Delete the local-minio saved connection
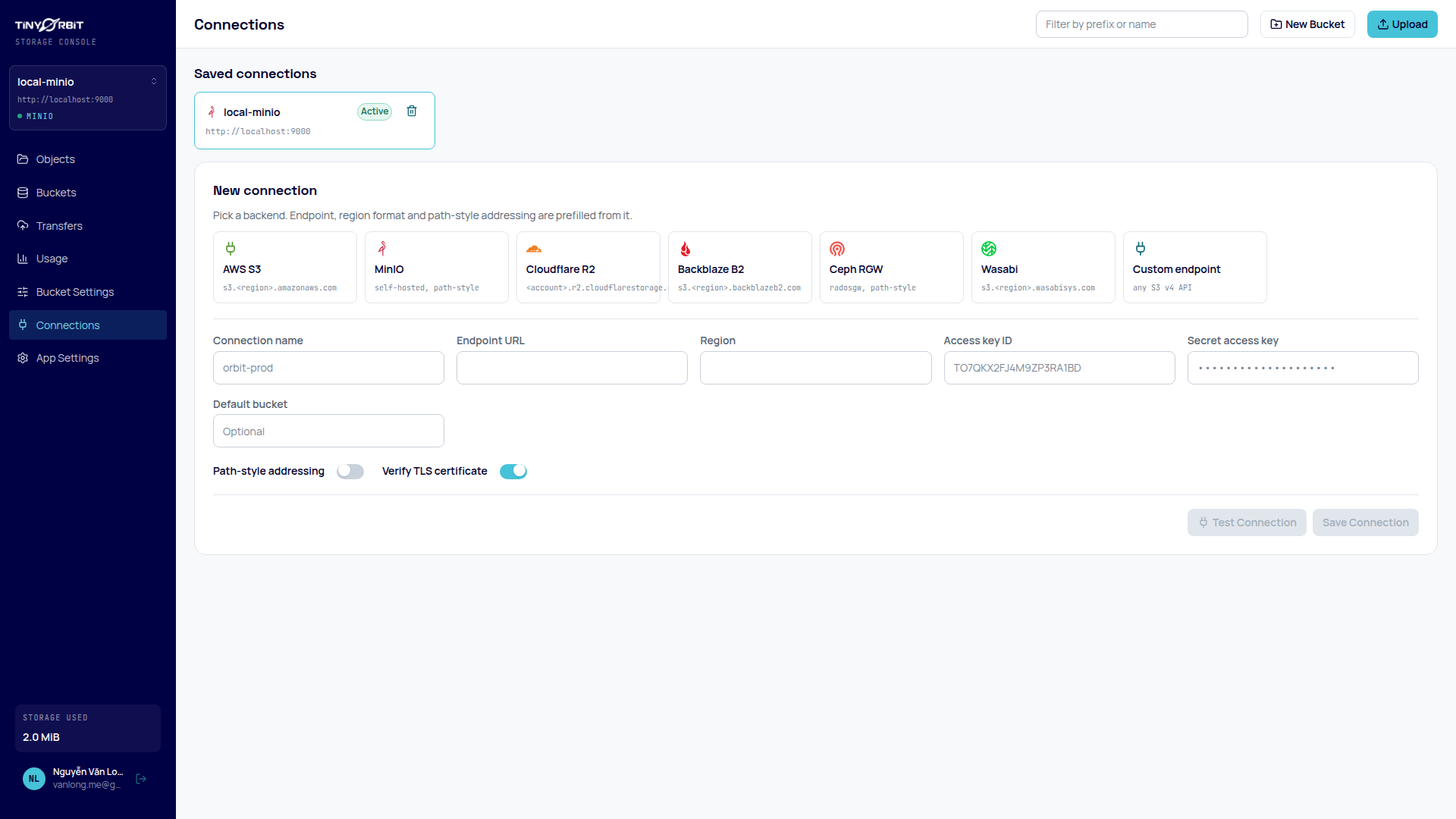The image size is (1456, 819). [x=412, y=111]
